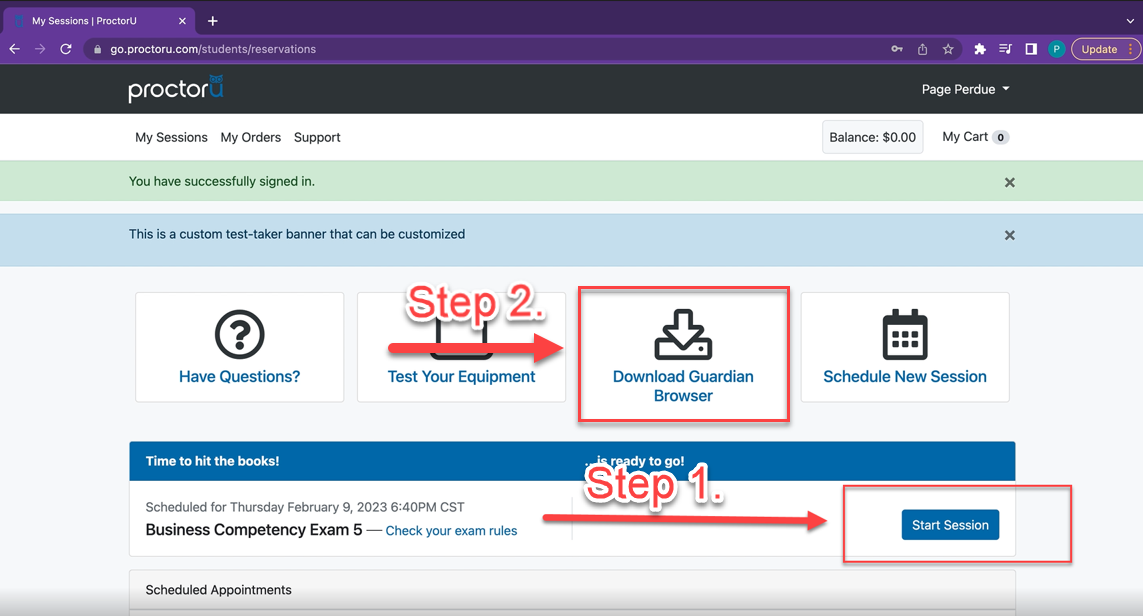The image size is (1143, 616).
Task: Open the Support menu item
Action: pyautogui.click(x=317, y=137)
